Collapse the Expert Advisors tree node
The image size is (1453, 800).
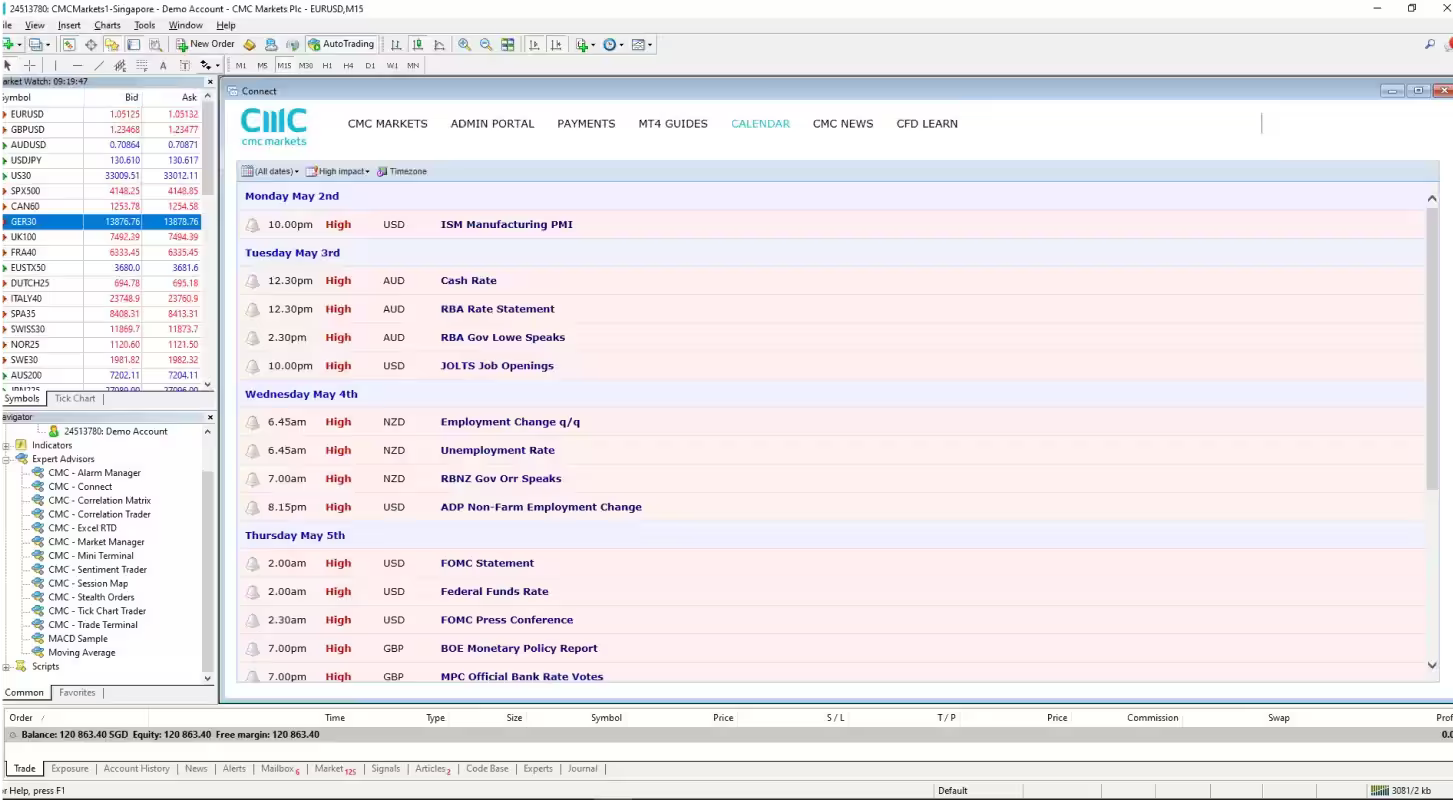pos(6,459)
